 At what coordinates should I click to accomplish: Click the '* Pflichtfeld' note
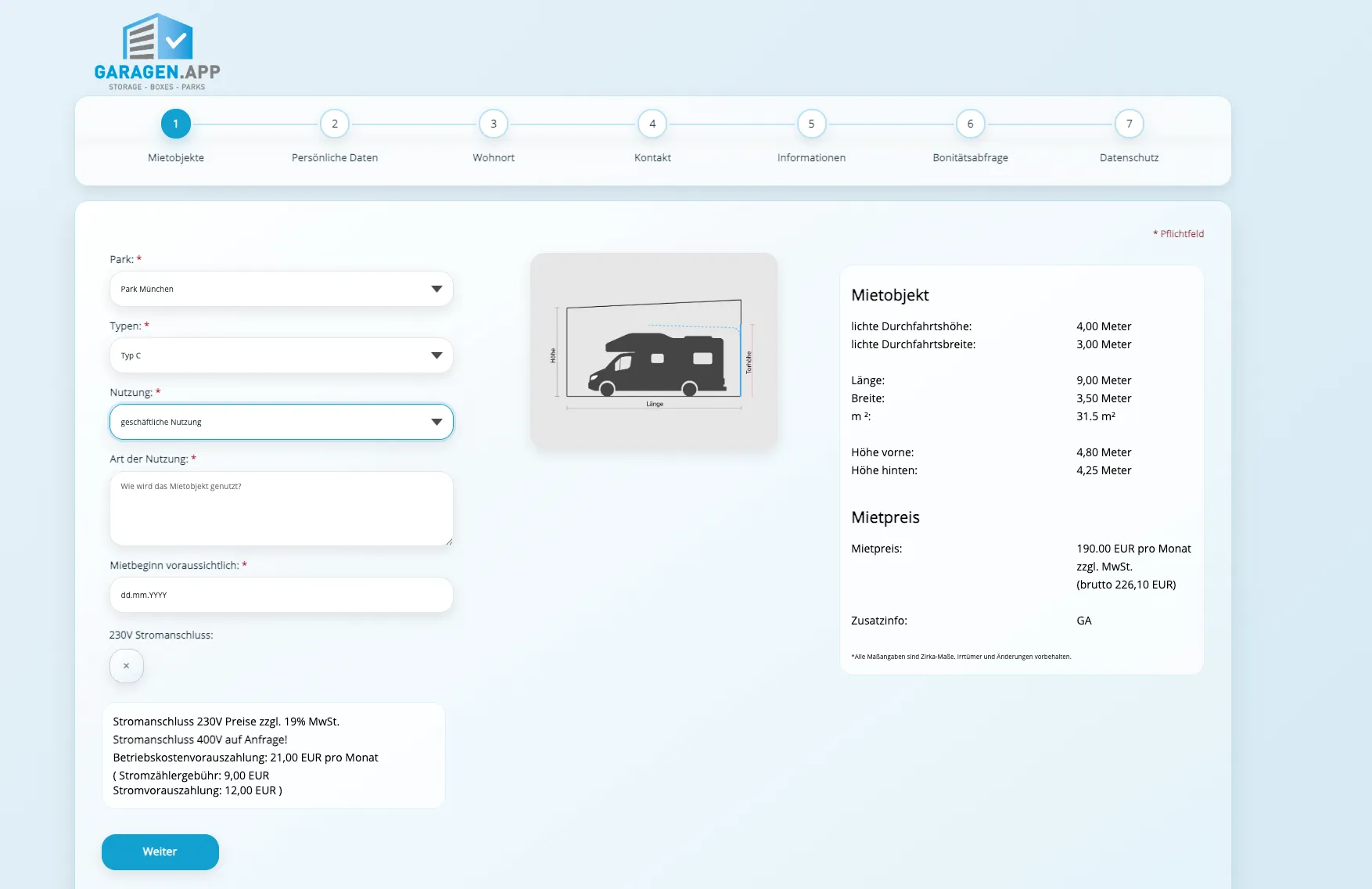(1178, 233)
